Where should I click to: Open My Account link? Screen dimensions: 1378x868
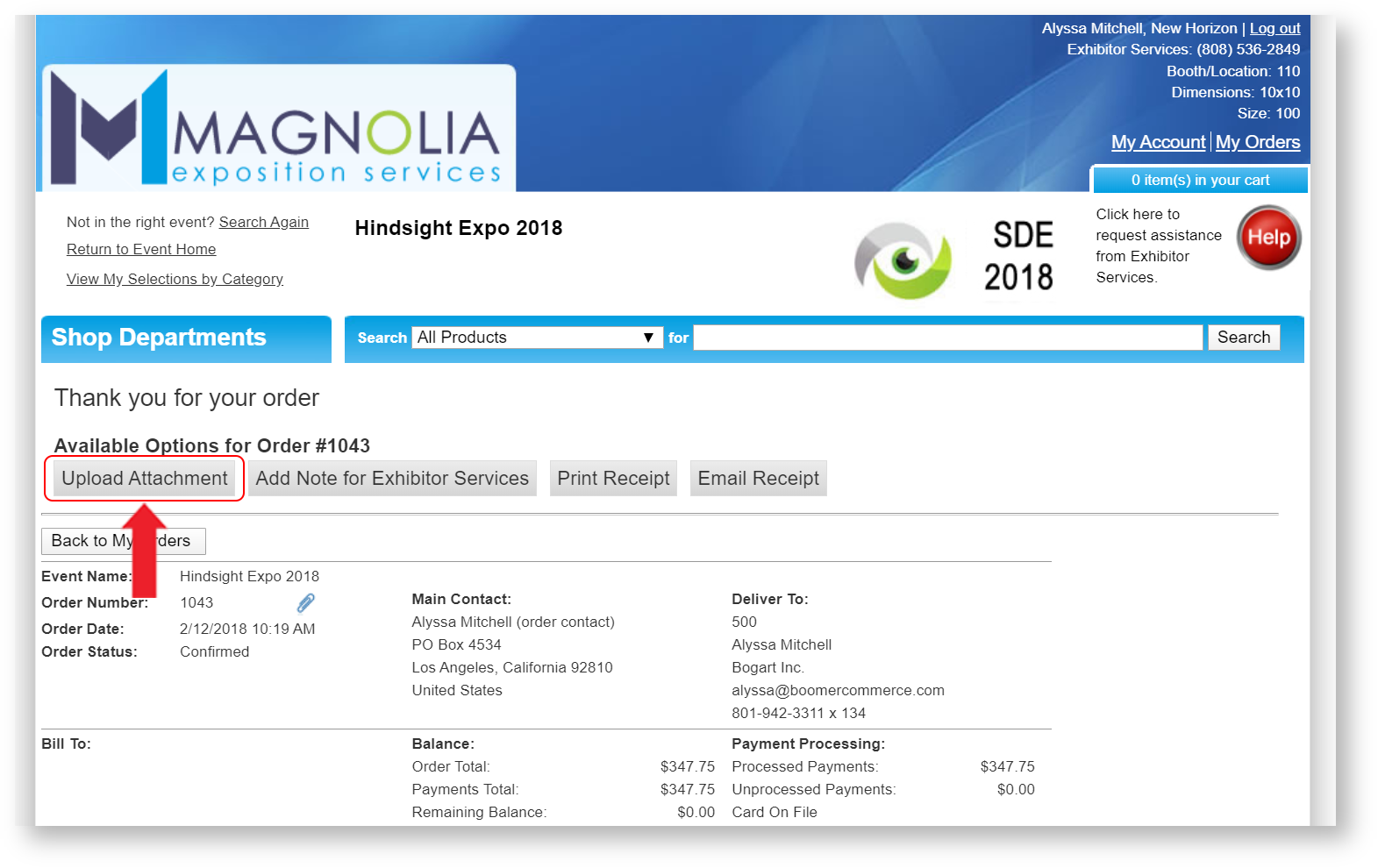[x=1158, y=142]
